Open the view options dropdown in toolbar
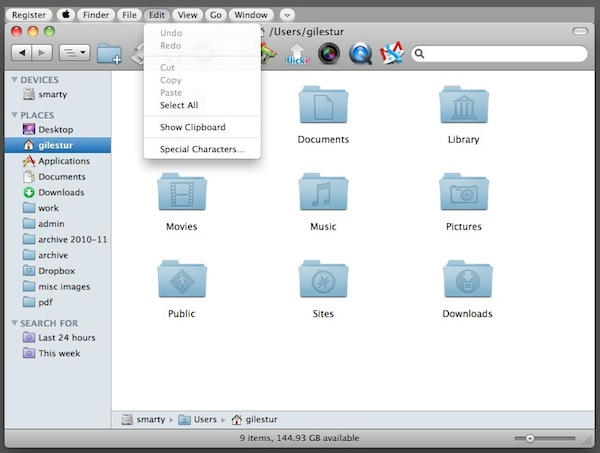600x453 pixels. point(74,52)
